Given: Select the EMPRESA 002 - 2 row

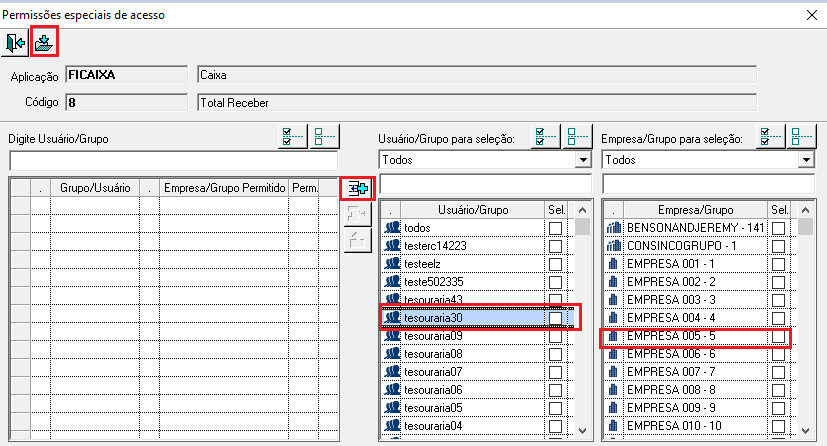Looking at the screenshot, I should pos(700,282).
